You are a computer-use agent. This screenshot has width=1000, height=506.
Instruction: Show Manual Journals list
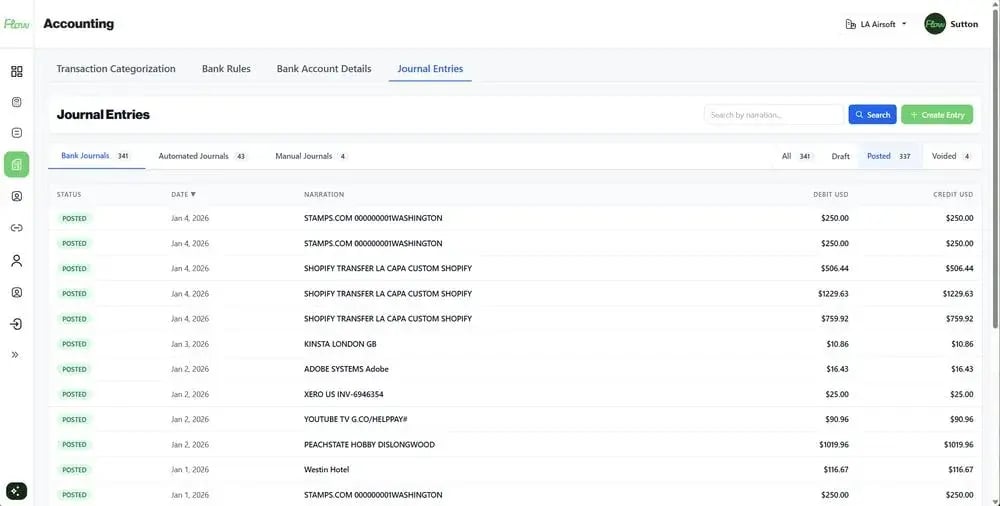(x=311, y=156)
